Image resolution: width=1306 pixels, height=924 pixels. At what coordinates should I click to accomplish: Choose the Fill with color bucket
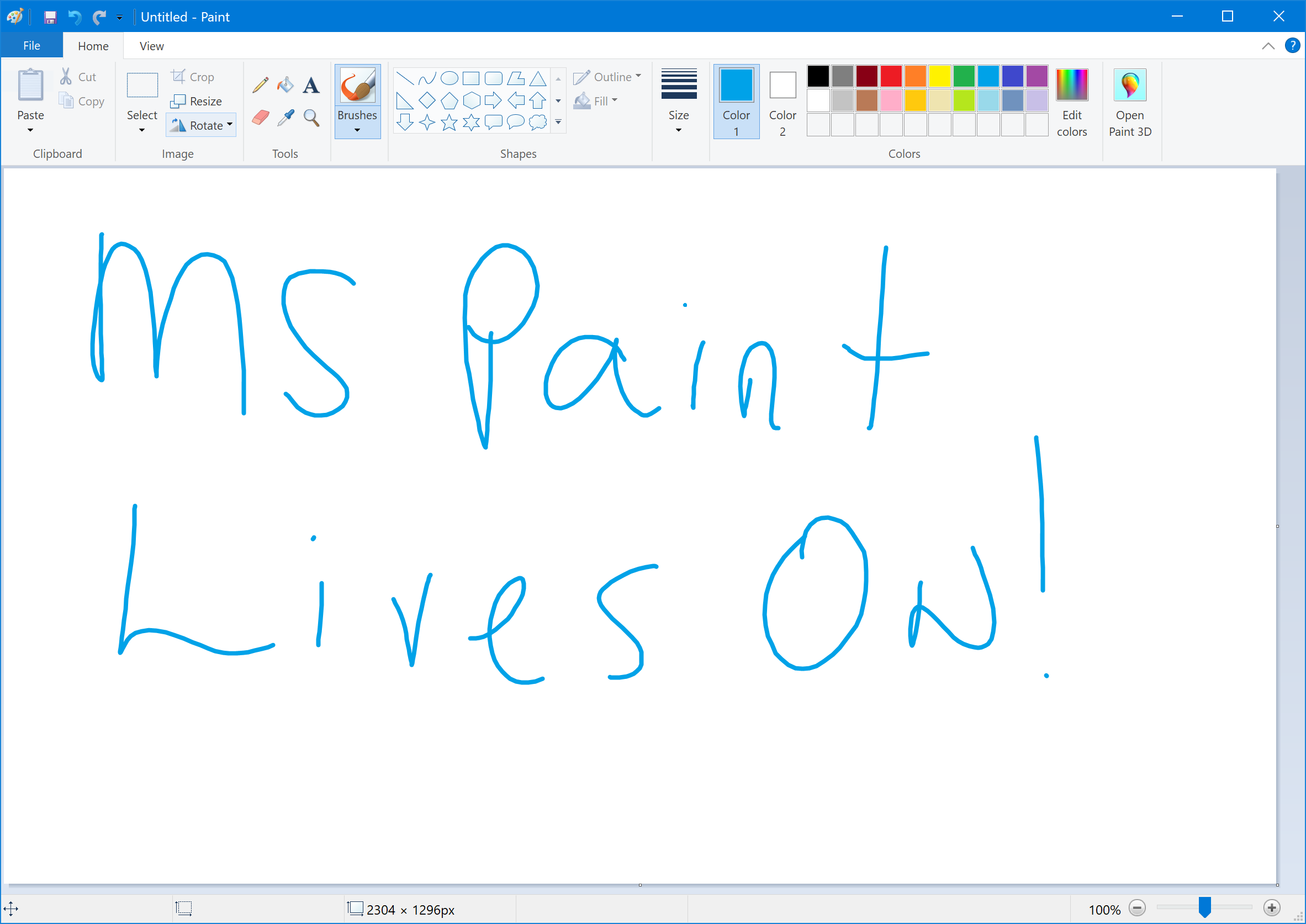[285, 86]
